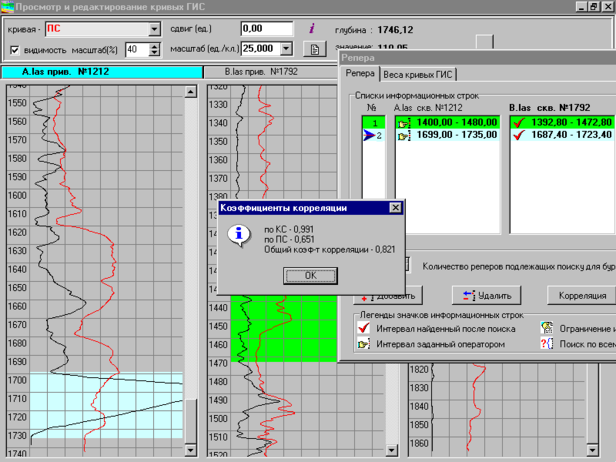Toggle the 'видимость' checkbox
The height and width of the screenshot is (462, 616).
(x=15, y=49)
